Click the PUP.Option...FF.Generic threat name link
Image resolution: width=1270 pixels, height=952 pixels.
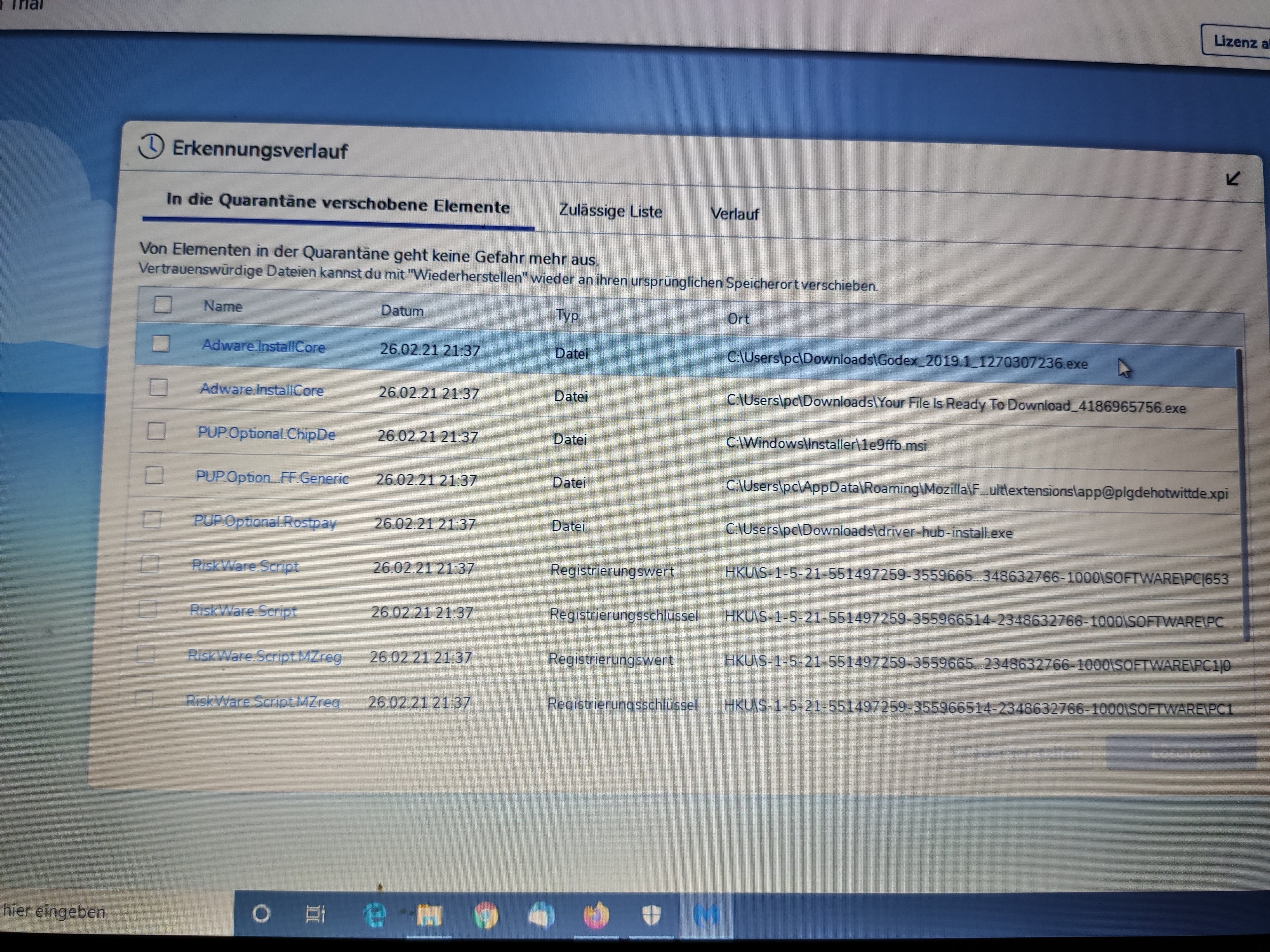pyautogui.click(x=272, y=477)
